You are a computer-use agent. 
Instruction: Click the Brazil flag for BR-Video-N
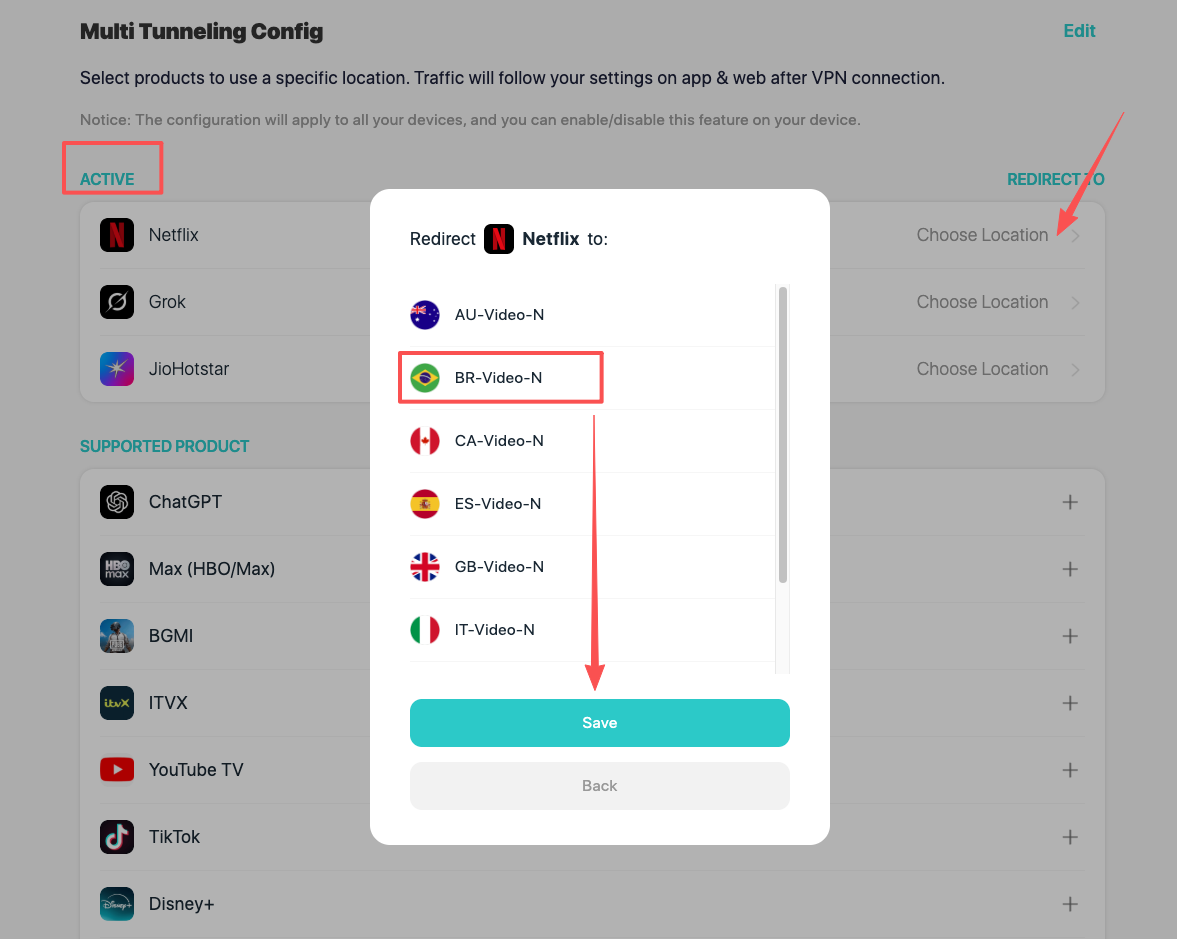click(x=424, y=377)
